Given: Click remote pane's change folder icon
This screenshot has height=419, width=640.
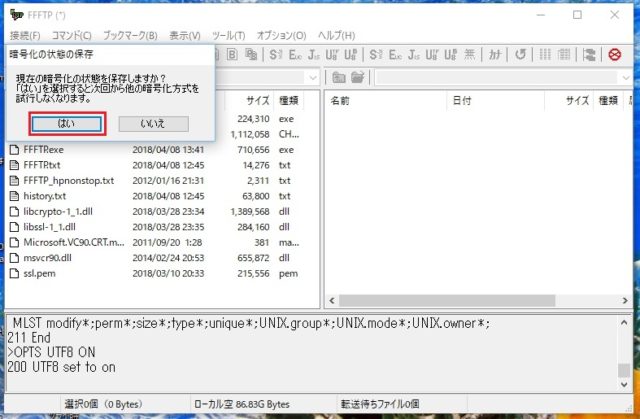Looking at the screenshot, I should pos(358,78).
